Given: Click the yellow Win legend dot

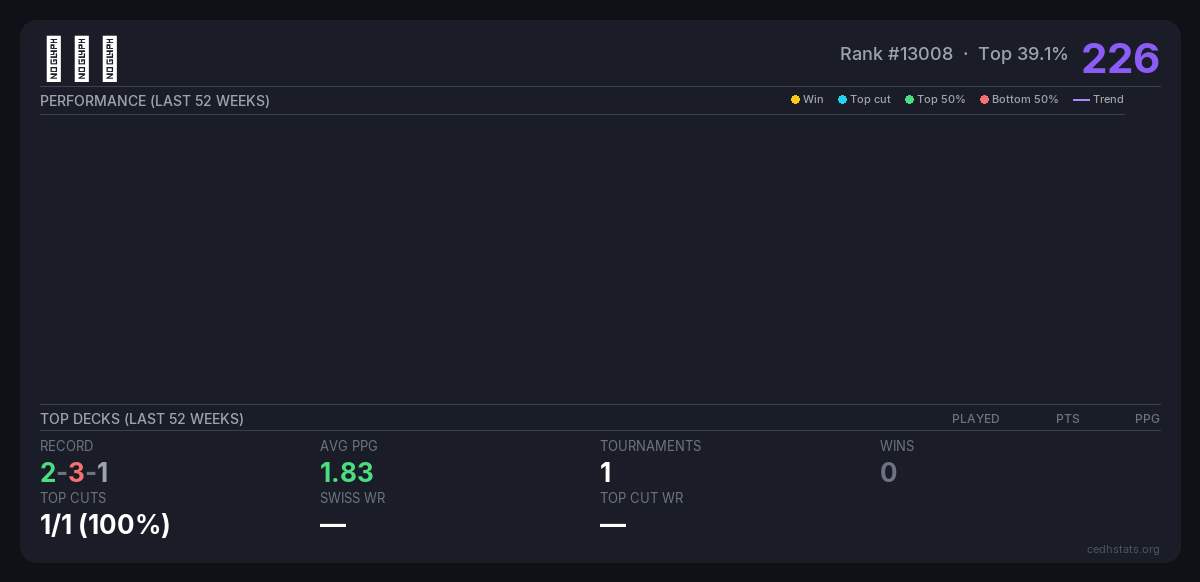Looking at the screenshot, I should click(x=795, y=100).
